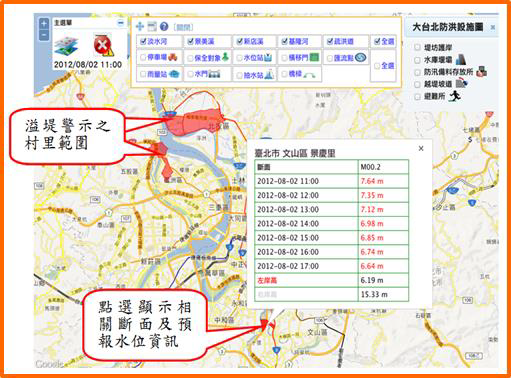Click the large red warning area near 北投區
Image resolution: width=511 pixels, height=378 pixels.
tap(193, 122)
